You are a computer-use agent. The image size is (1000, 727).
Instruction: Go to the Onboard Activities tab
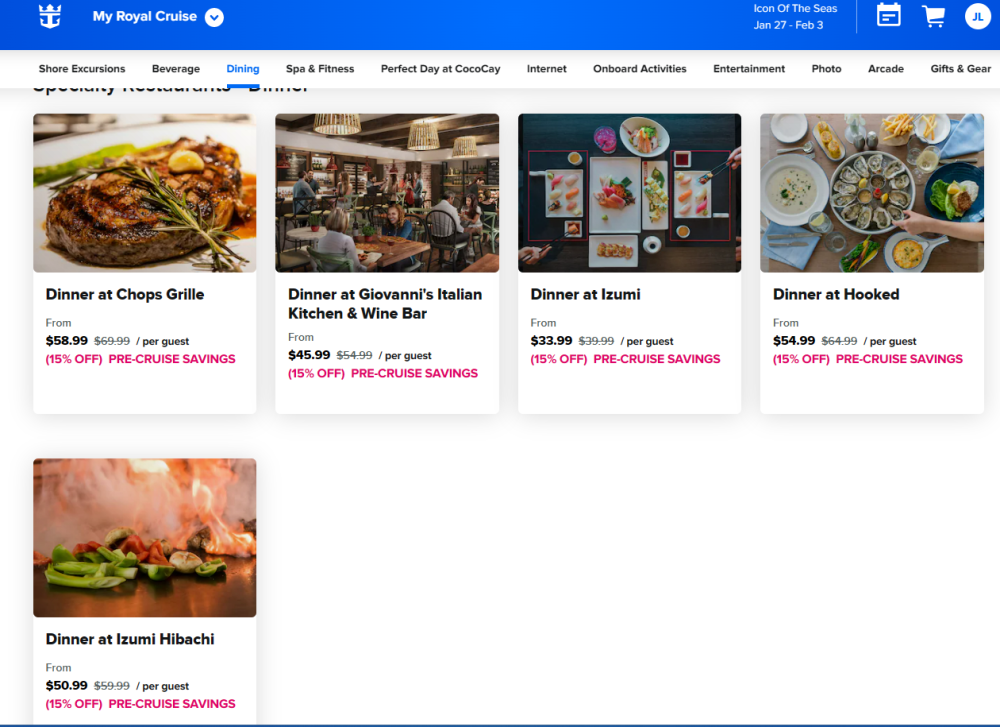(640, 69)
